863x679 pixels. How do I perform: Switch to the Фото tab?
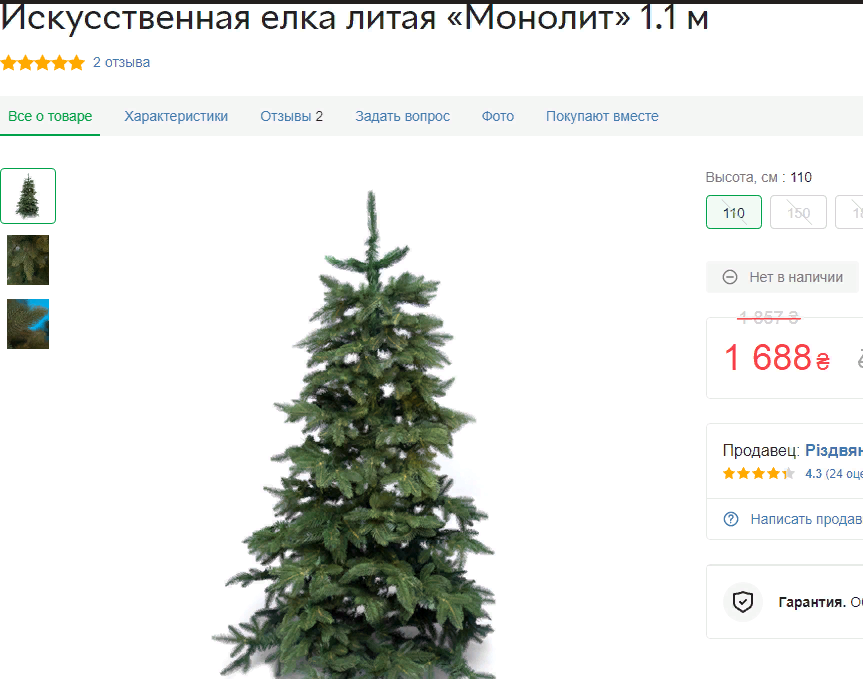click(498, 116)
